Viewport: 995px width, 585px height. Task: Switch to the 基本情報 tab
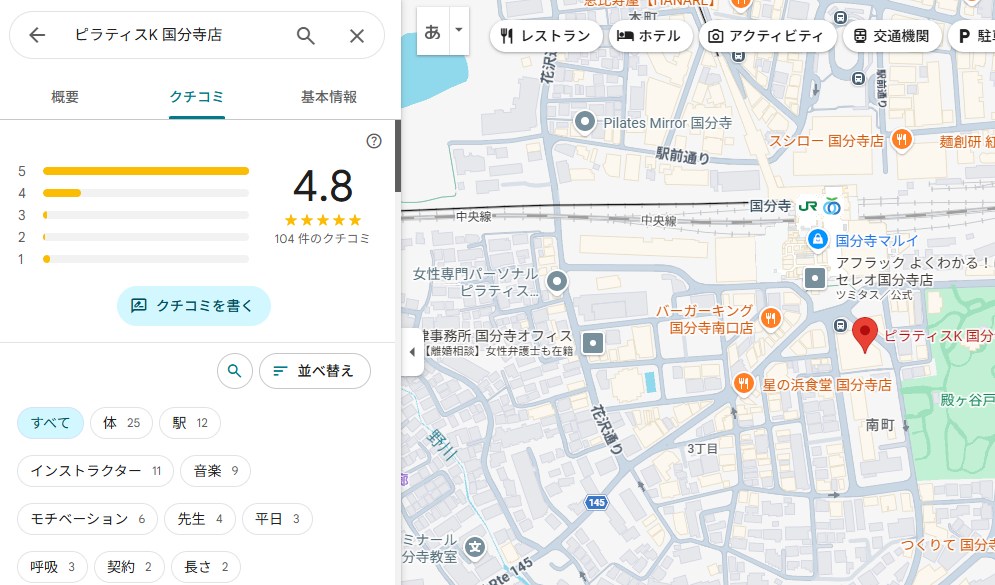[x=328, y=97]
